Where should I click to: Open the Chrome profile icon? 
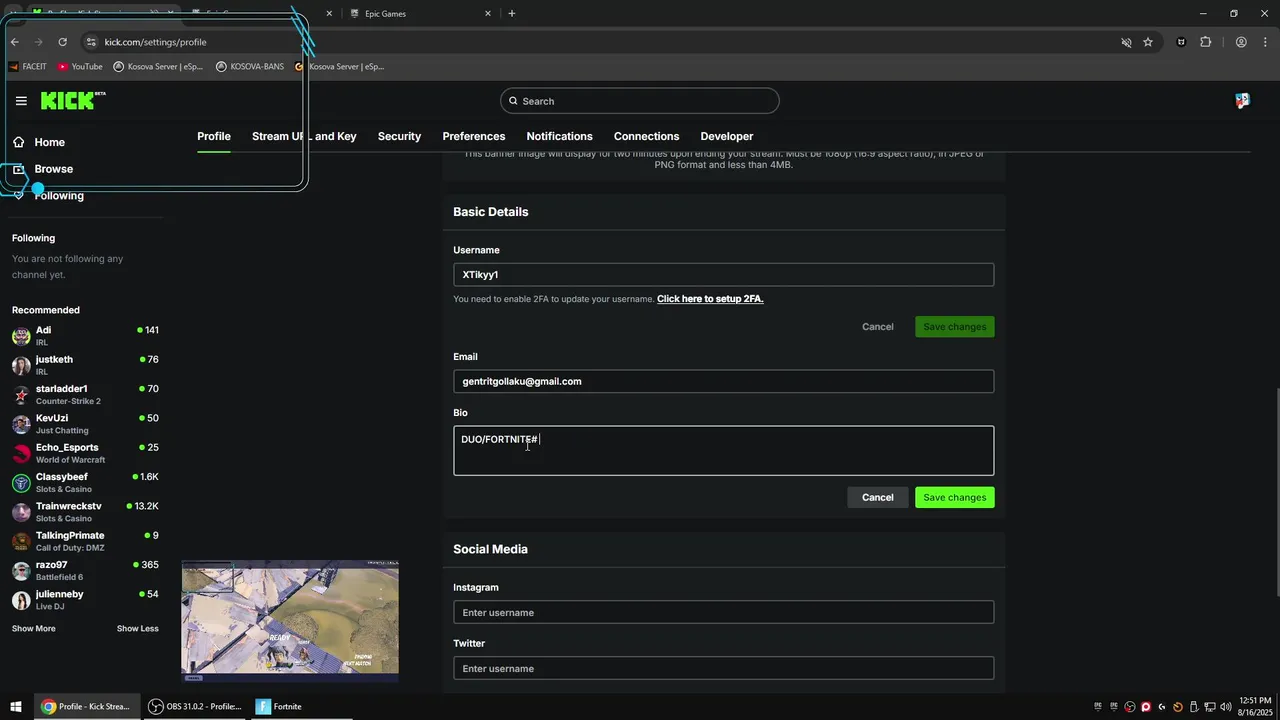click(1241, 42)
